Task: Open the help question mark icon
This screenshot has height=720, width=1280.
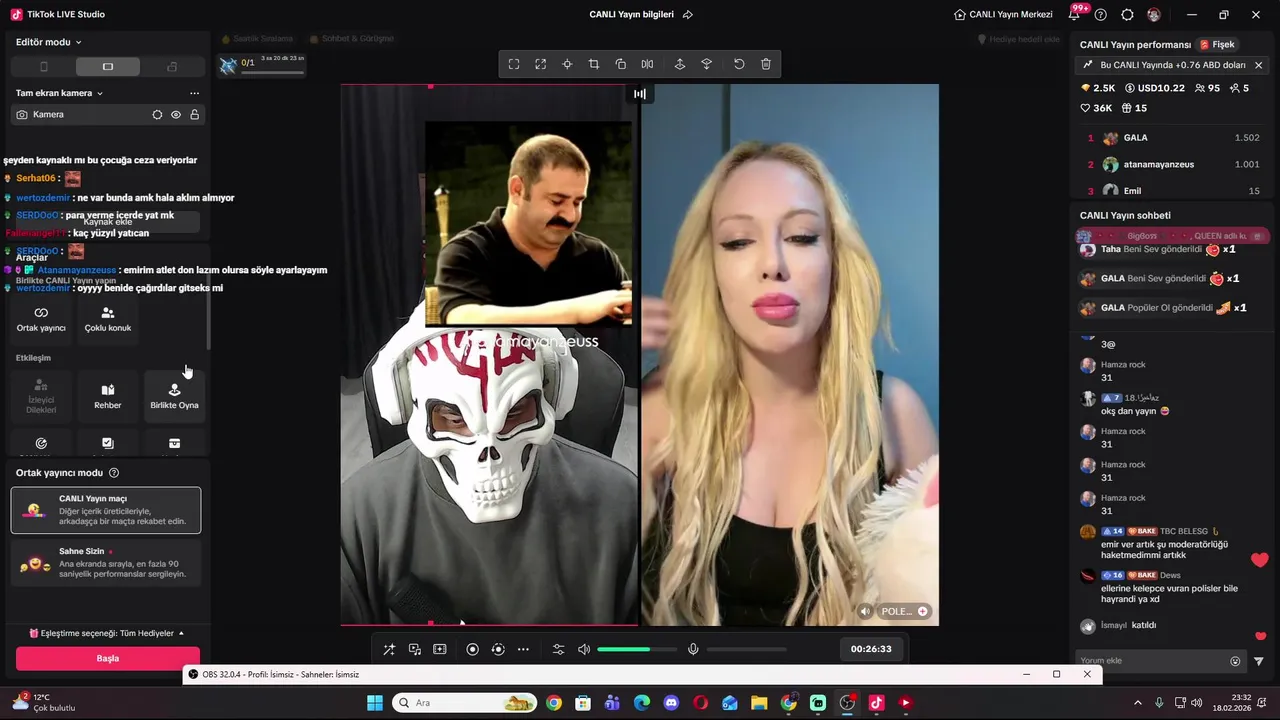Action: pos(1101,15)
